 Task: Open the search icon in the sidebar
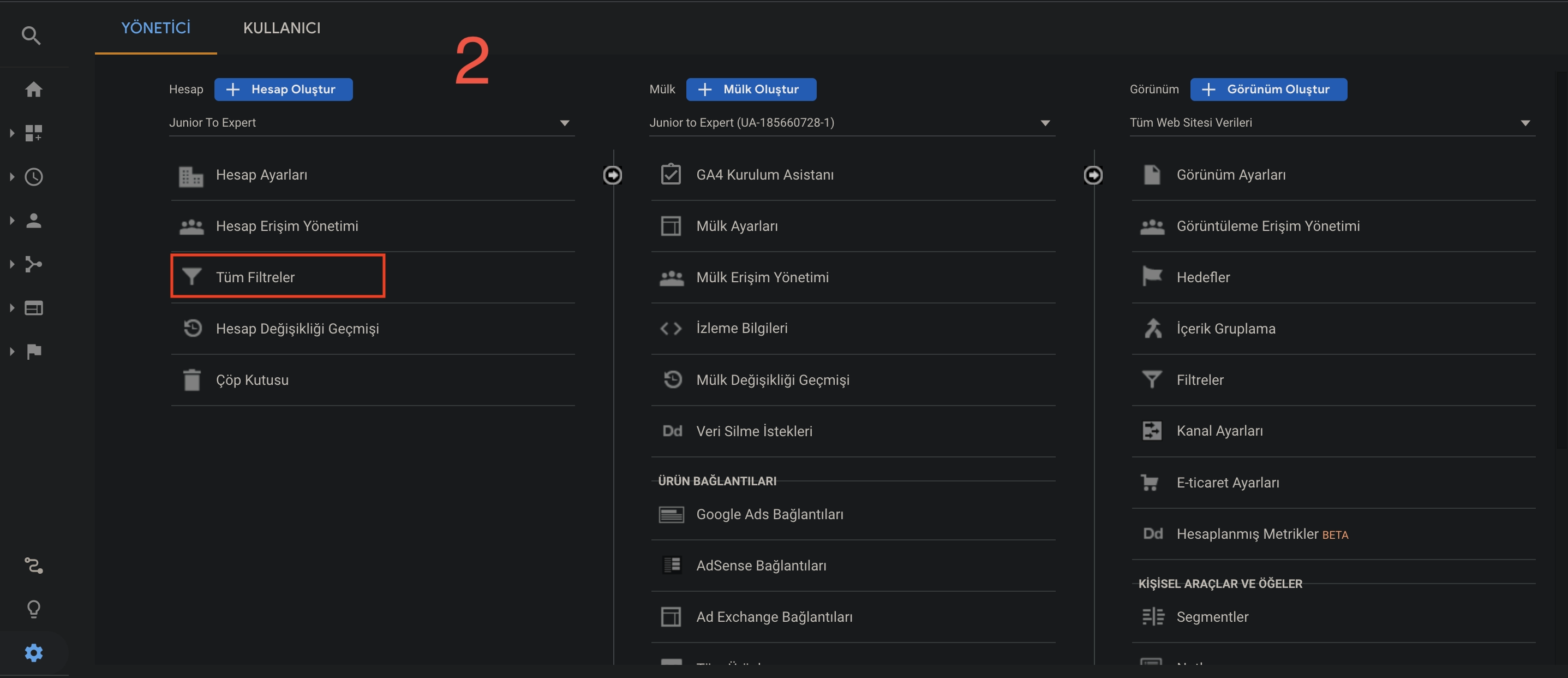tap(32, 35)
